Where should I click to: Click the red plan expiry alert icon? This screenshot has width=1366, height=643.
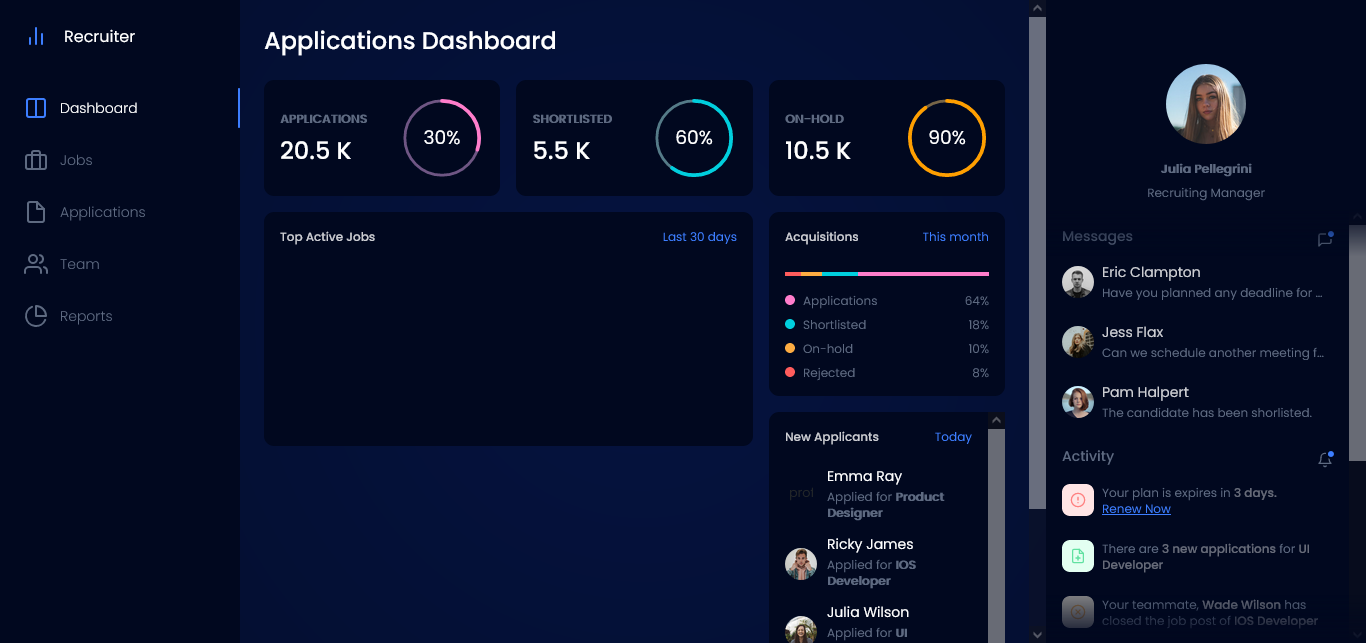1077,500
